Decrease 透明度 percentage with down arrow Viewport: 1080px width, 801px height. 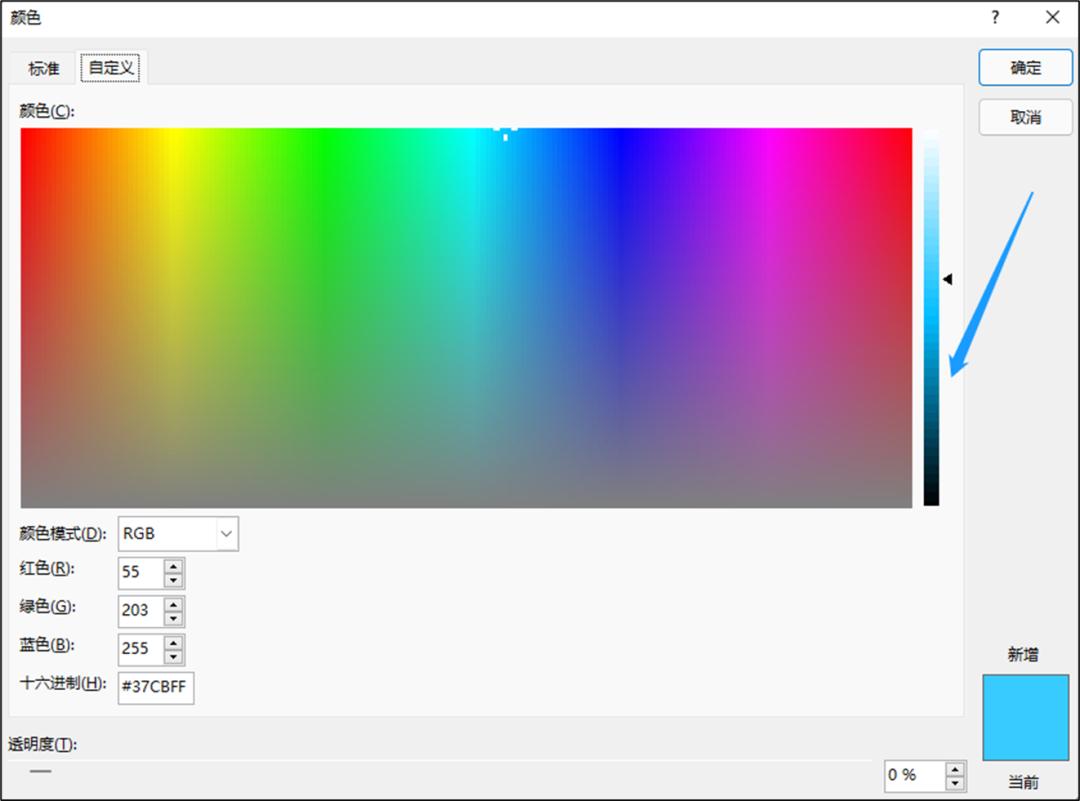[x=955, y=782]
